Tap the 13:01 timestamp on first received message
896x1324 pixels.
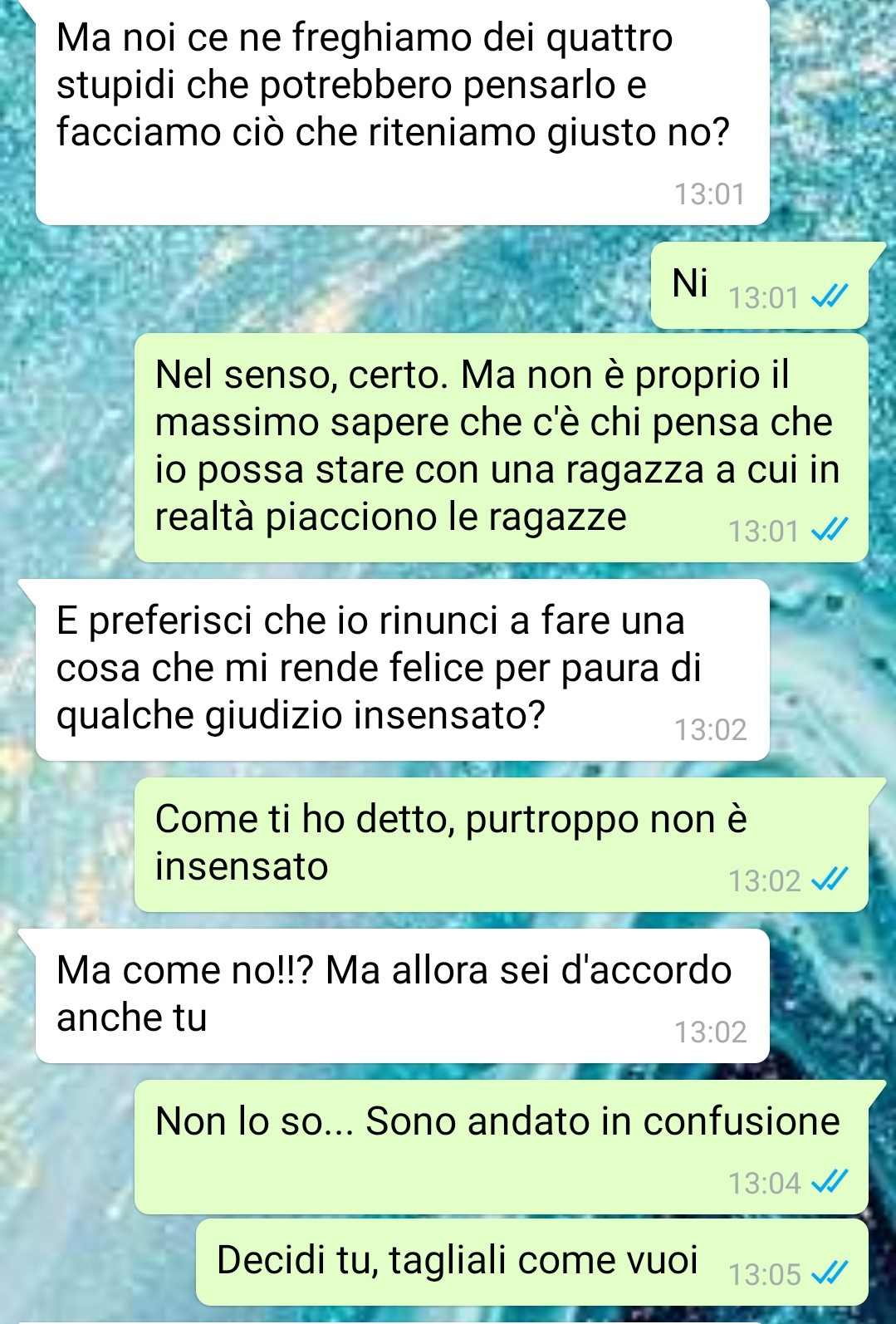pyautogui.click(x=710, y=194)
